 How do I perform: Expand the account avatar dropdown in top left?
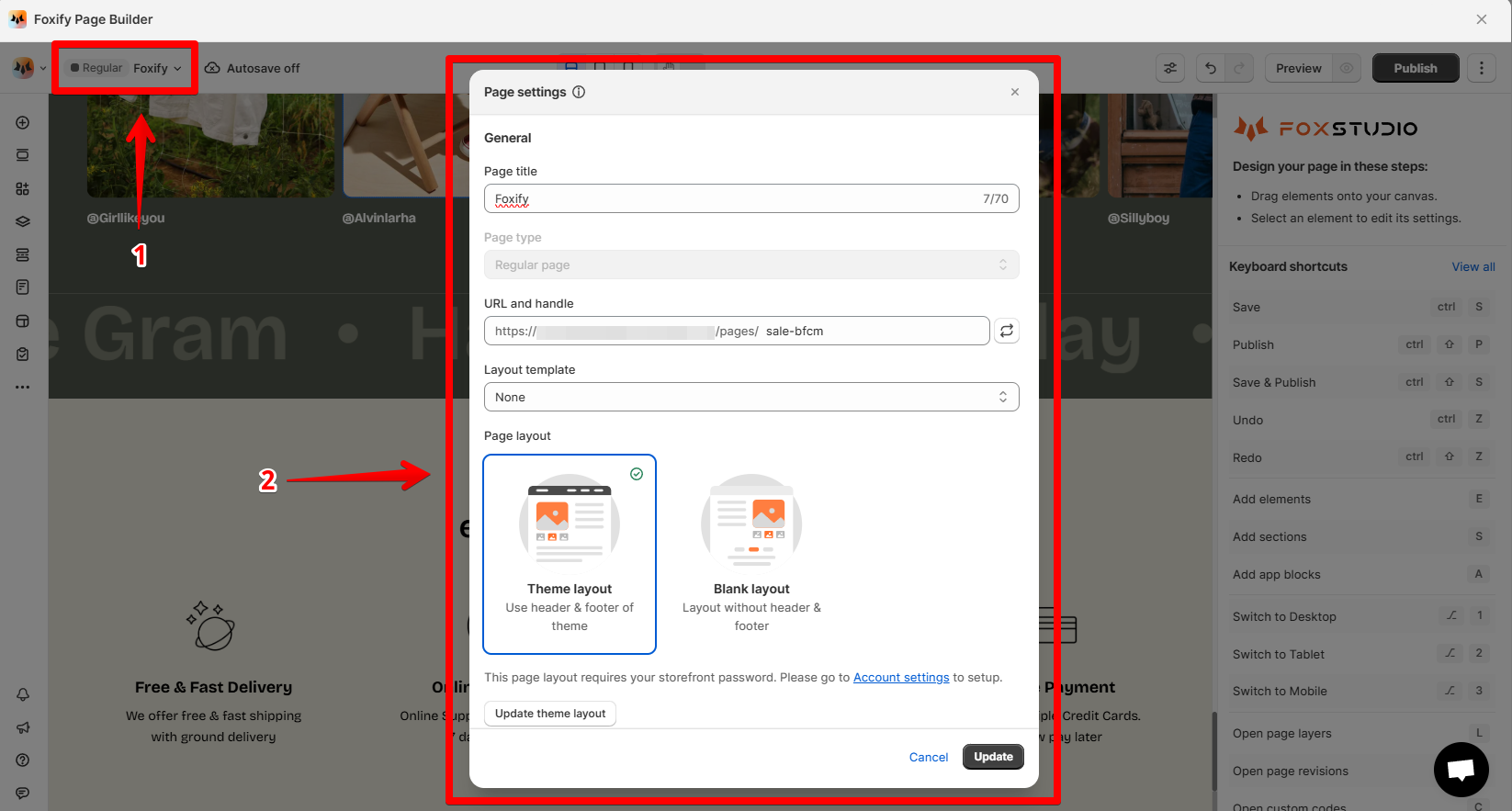(29, 68)
